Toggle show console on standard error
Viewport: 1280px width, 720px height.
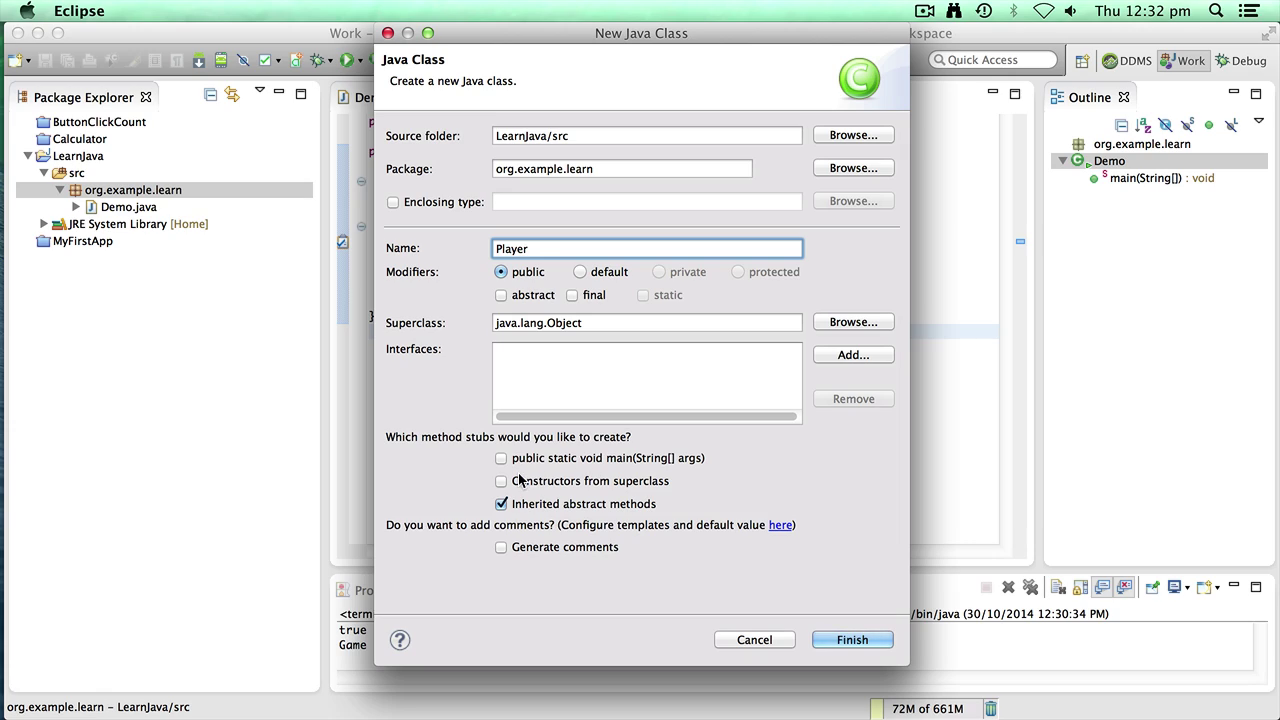click(x=1124, y=587)
